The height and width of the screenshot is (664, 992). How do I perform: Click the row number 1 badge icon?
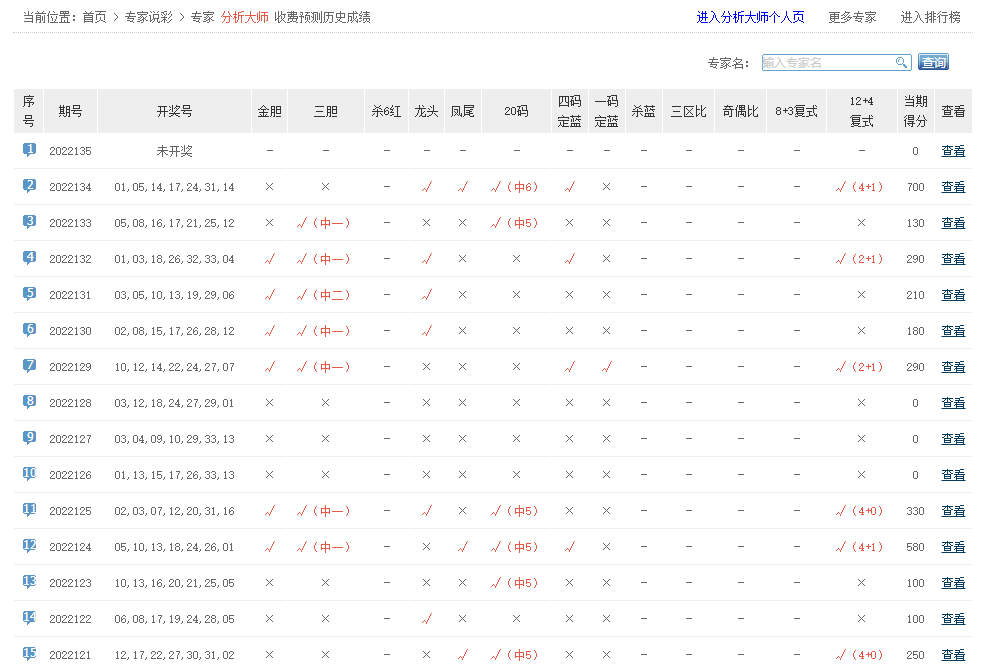pos(29,150)
